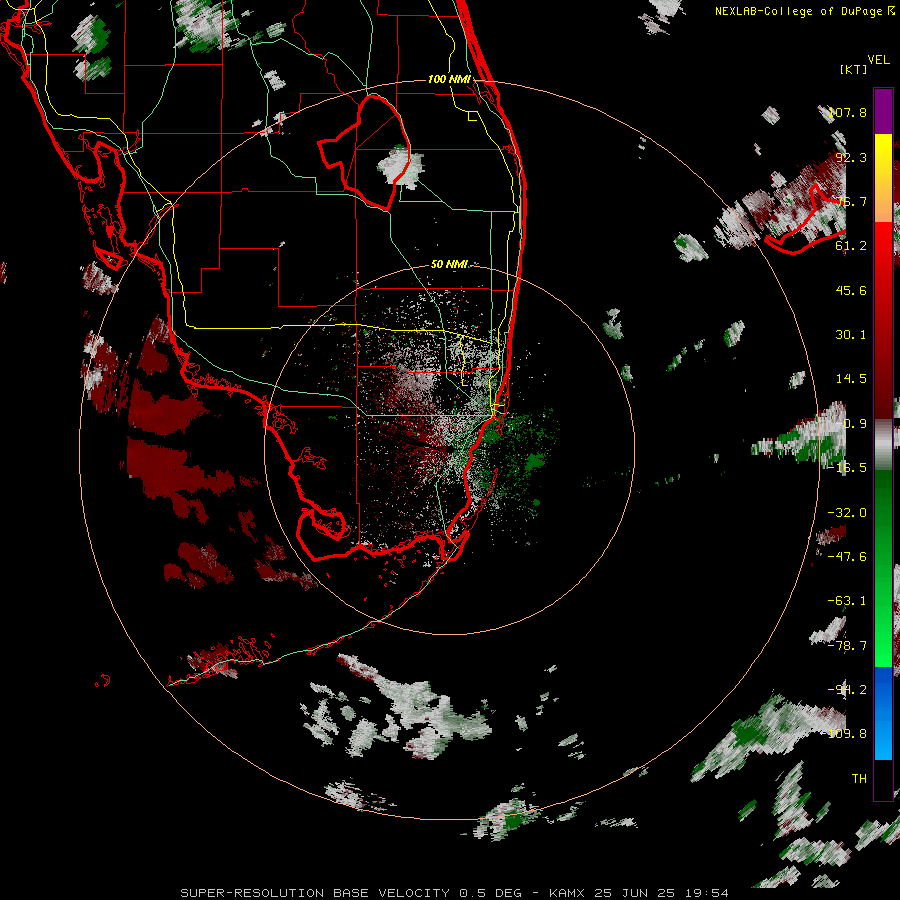
Task: Select the 61.2 knot scale value
Action: tap(851, 246)
